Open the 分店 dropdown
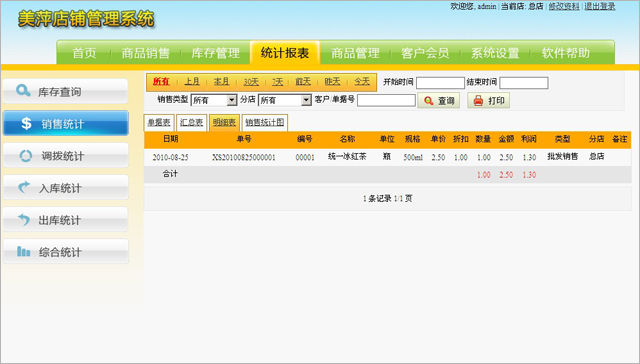This screenshot has width=640, height=364. click(x=285, y=100)
